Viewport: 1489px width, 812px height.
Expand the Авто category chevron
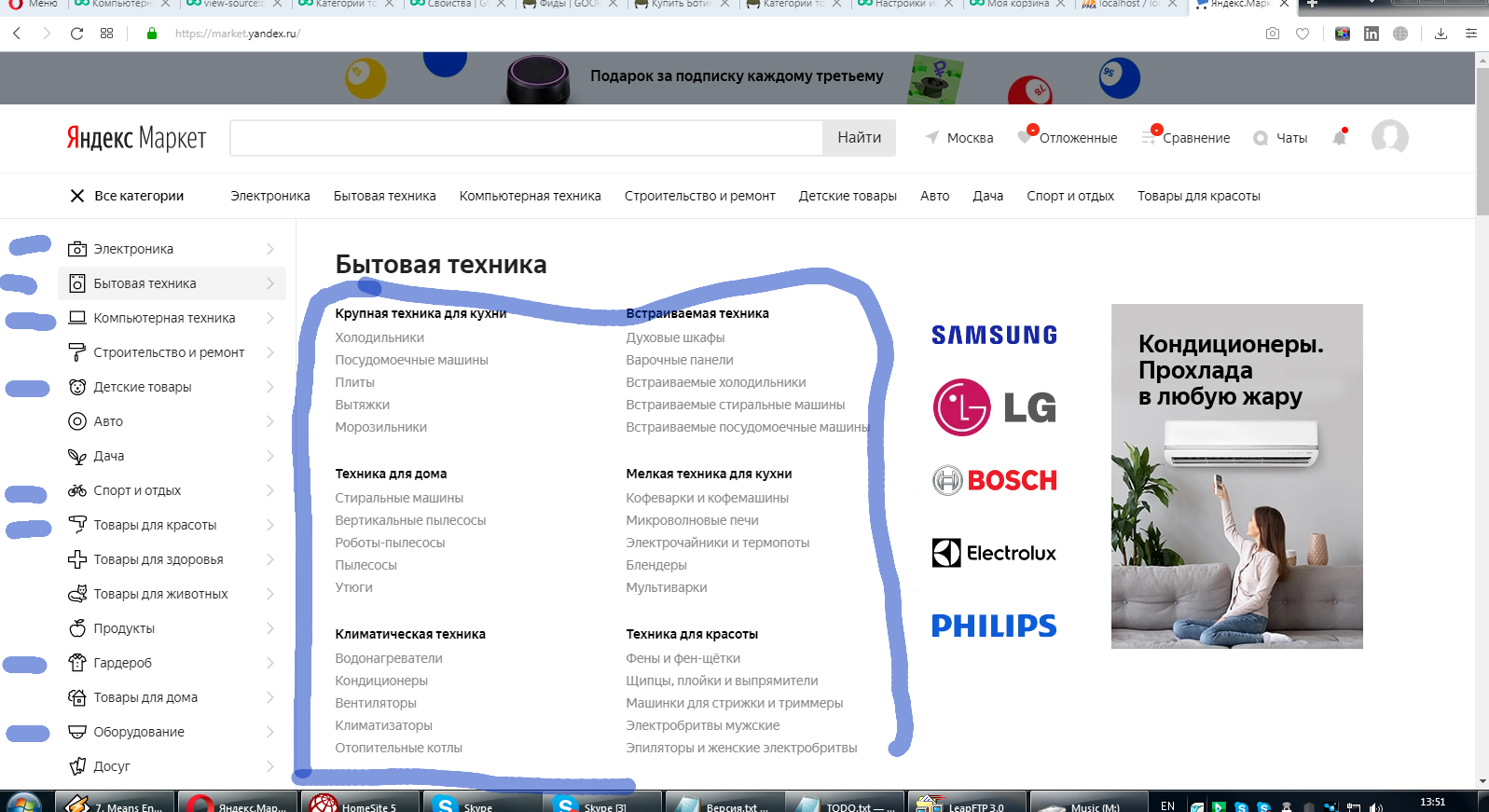tap(269, 421)
